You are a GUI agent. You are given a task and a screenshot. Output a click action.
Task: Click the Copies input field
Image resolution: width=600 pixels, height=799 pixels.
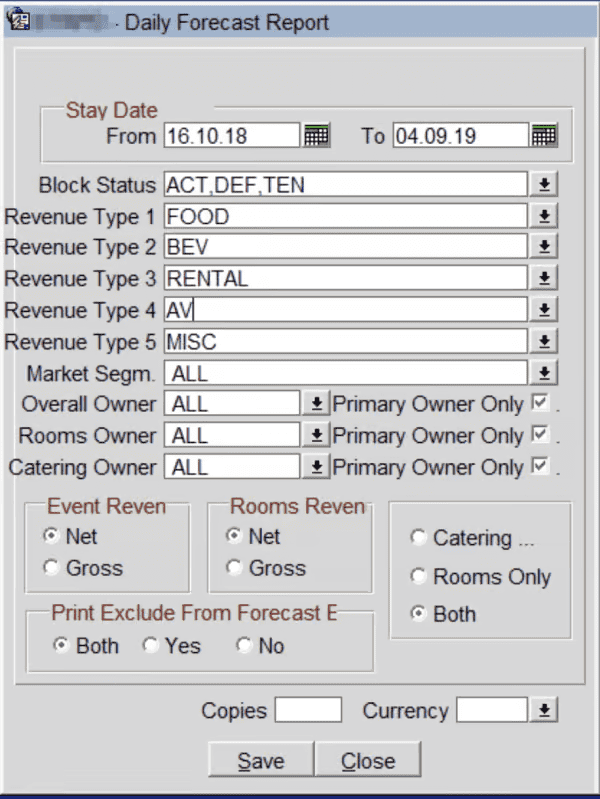[x=308, y=711]
